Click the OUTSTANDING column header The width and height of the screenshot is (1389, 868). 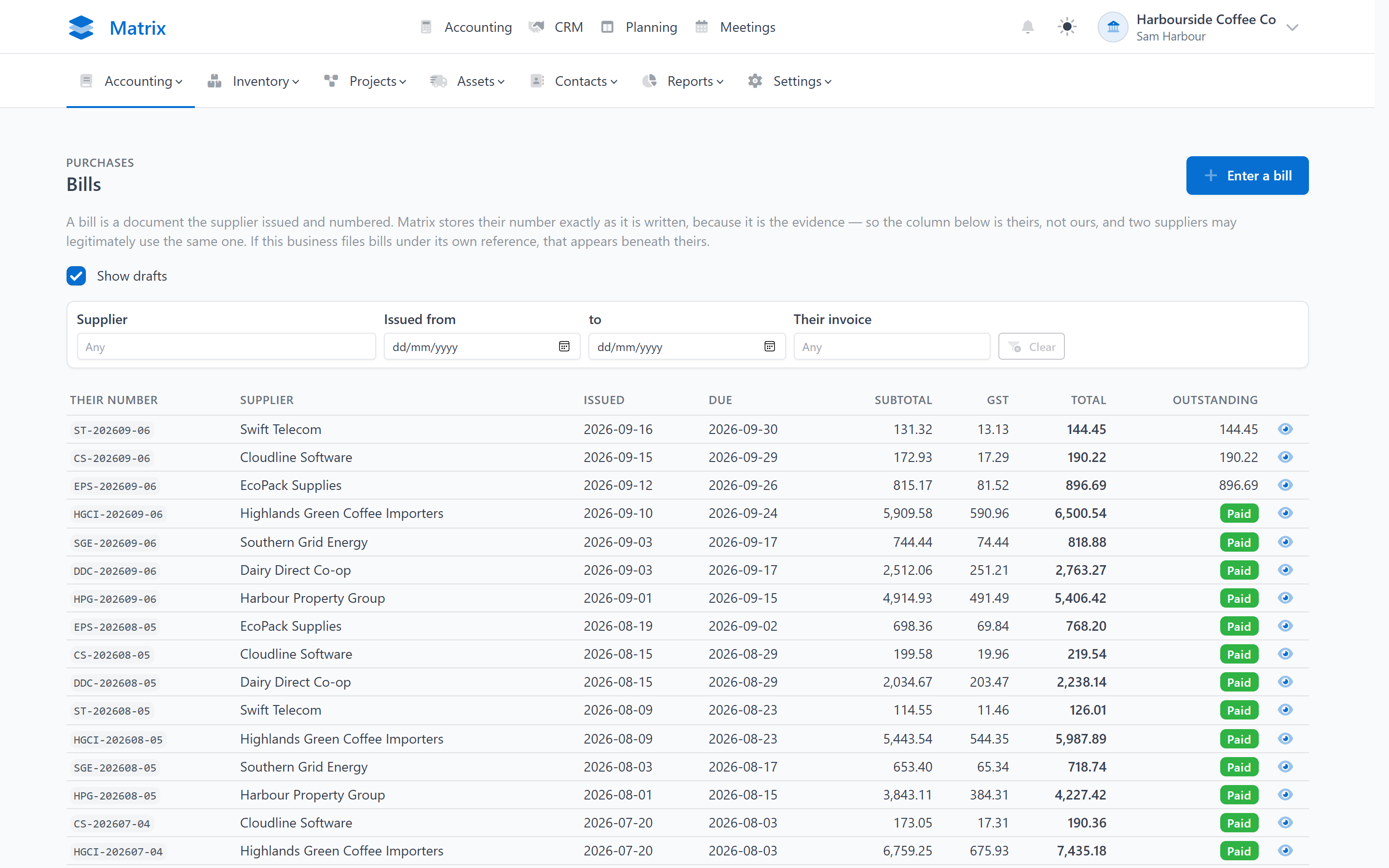coord(1215,400)
